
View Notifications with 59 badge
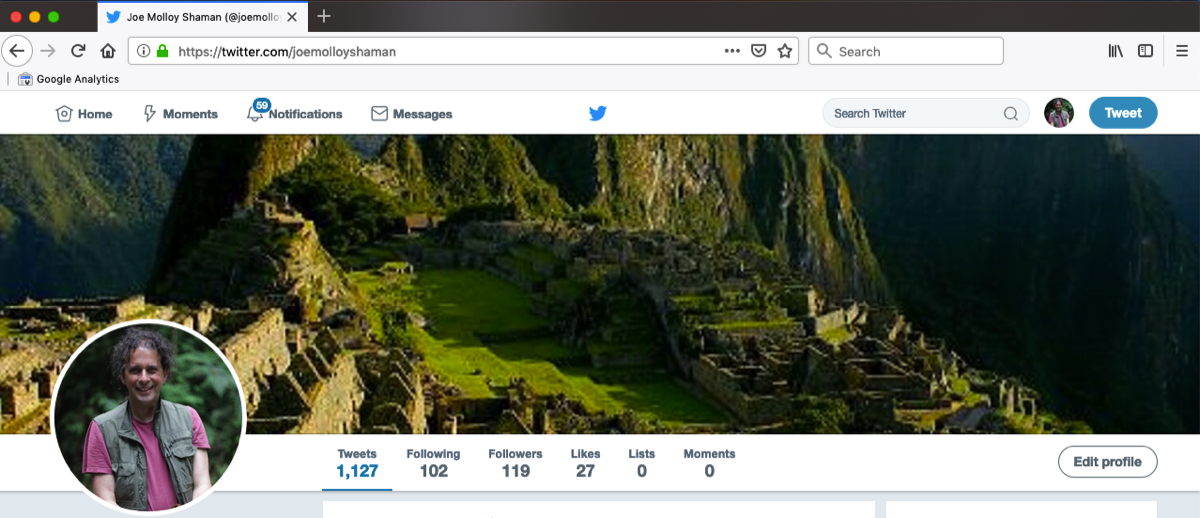295,114
